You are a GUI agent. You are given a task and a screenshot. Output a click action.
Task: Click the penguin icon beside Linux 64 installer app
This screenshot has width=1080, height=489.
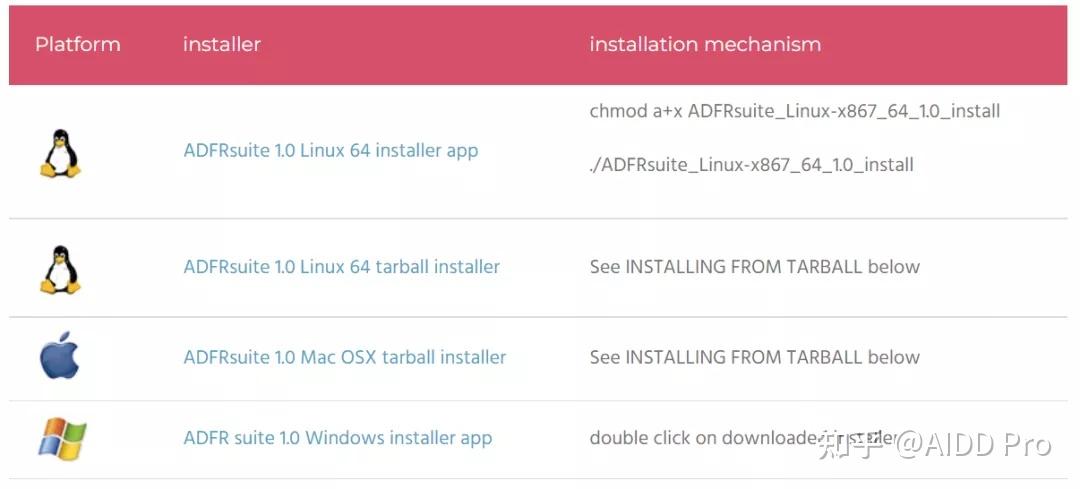coord(61,153)
